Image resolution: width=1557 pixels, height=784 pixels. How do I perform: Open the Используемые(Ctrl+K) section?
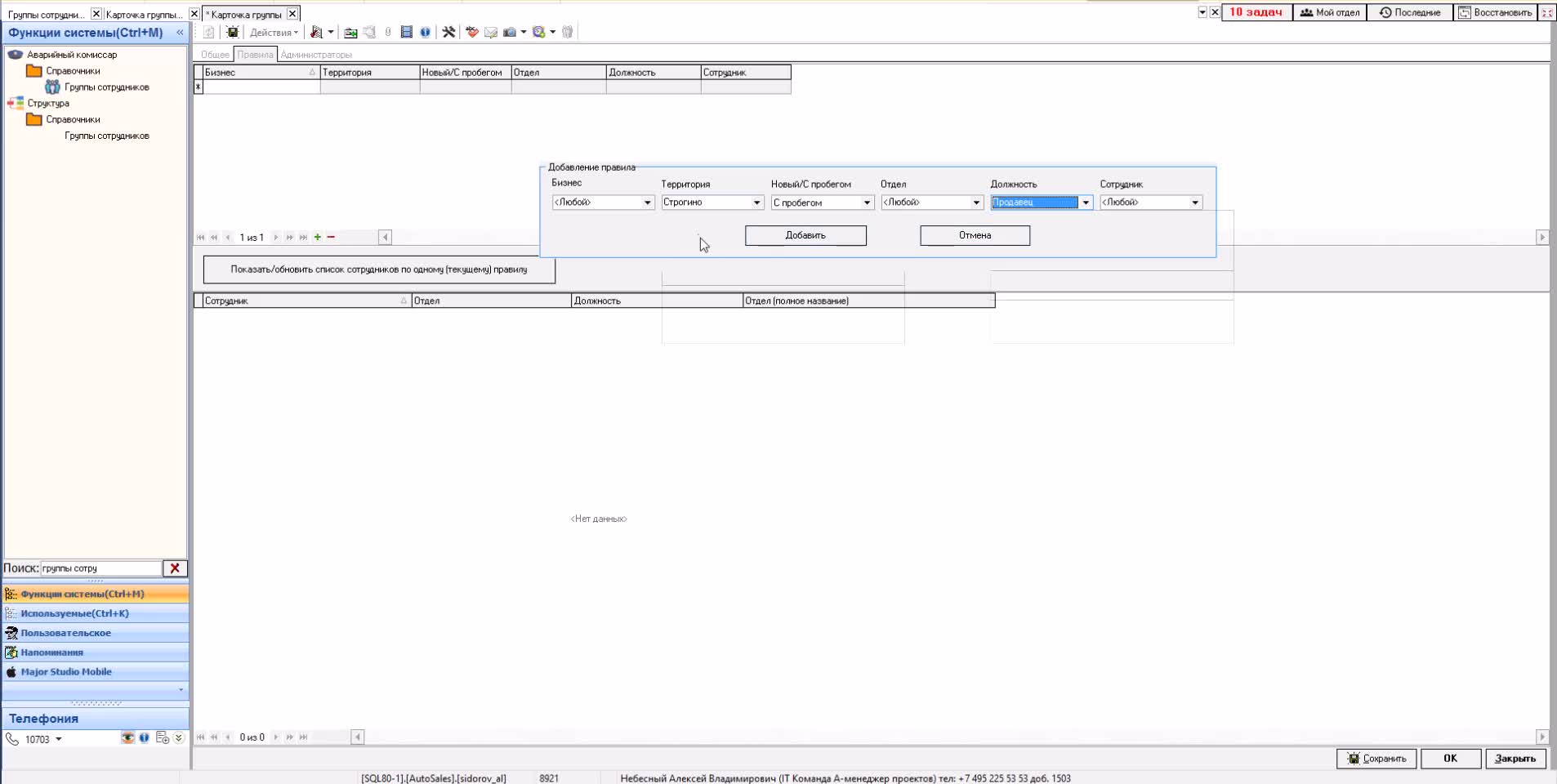96,613
